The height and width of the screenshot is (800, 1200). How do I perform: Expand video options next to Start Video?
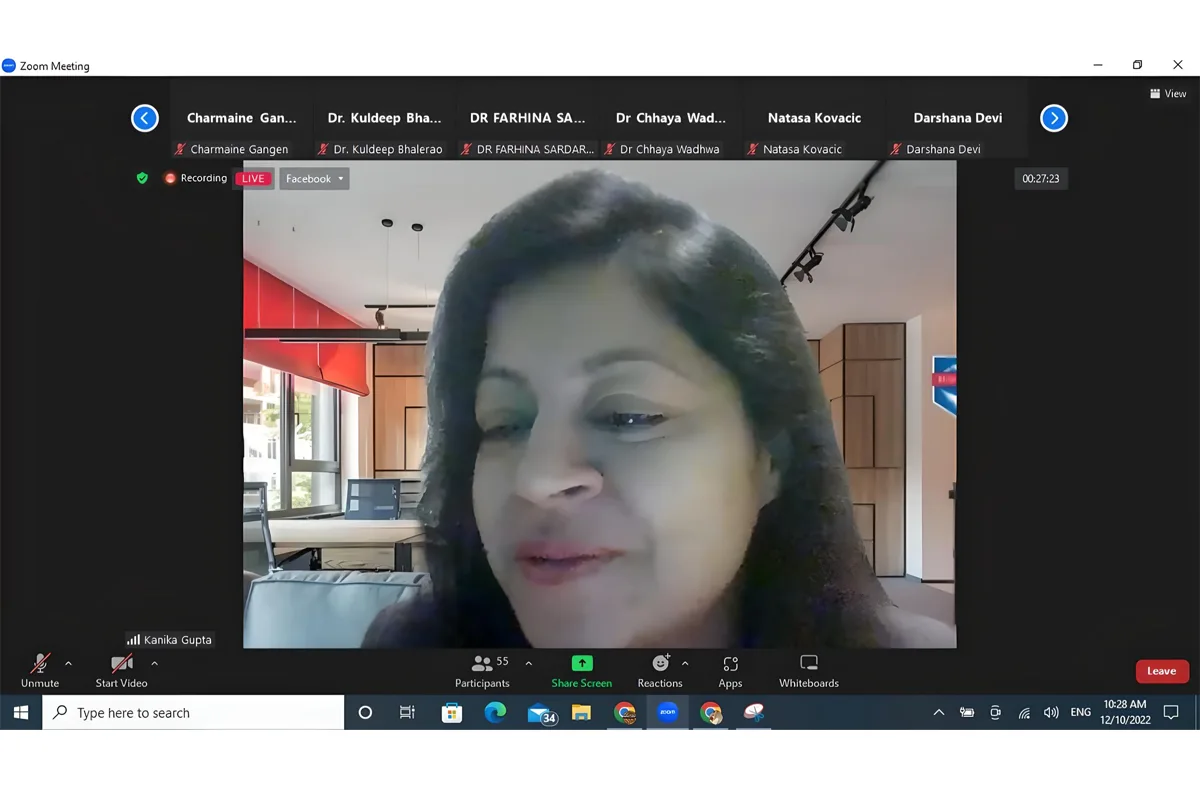coord(154,663)
